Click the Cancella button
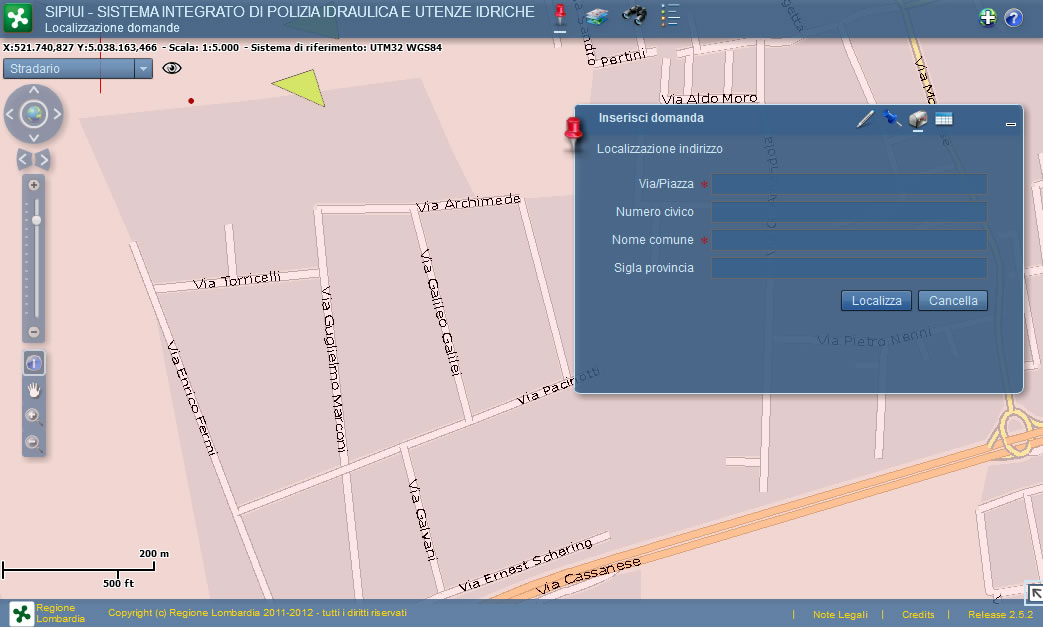The width and height of the screenshot is (1043, 628). pyautogui.click(x=953, y=301)
